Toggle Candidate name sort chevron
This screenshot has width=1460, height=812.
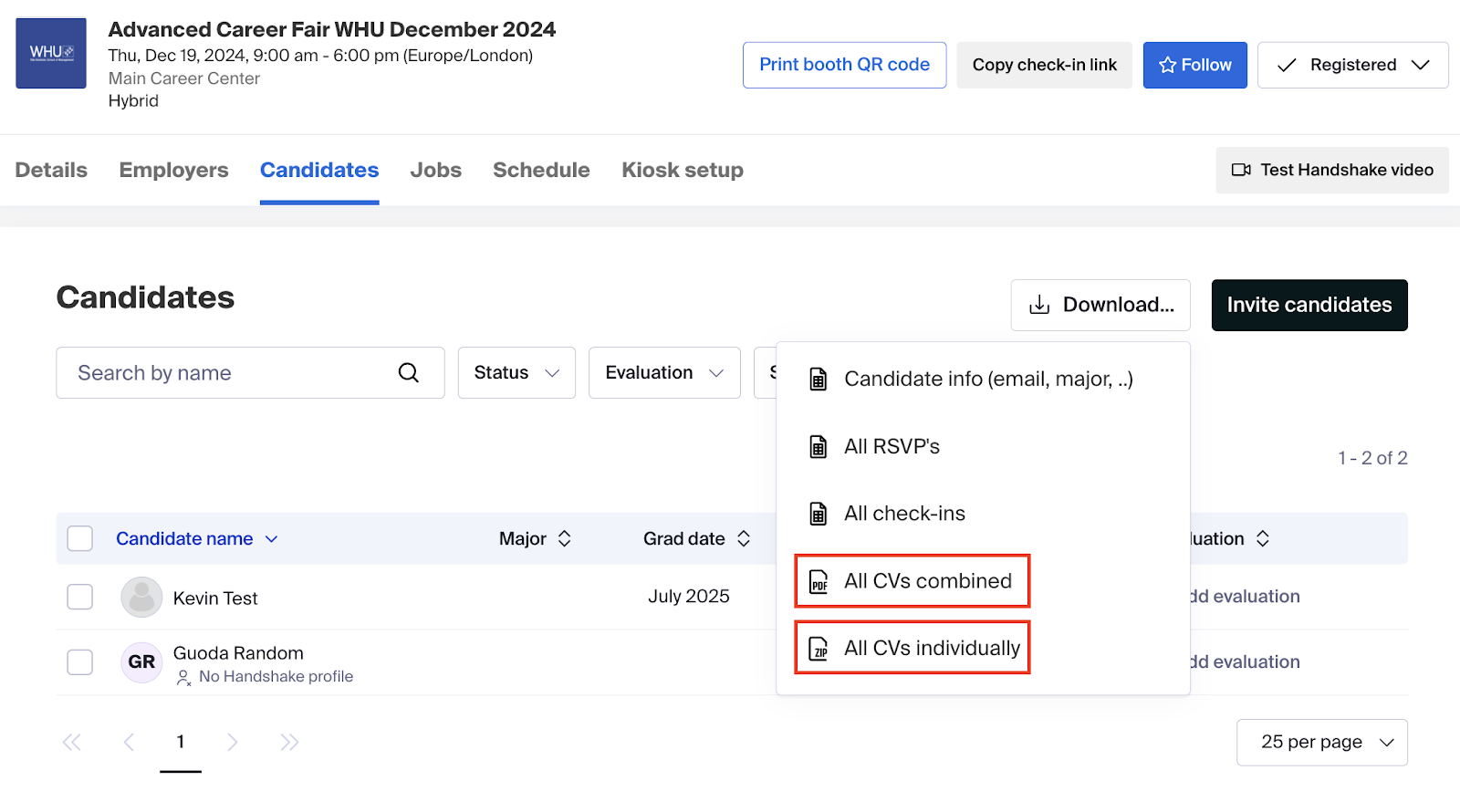pos(271,539)
